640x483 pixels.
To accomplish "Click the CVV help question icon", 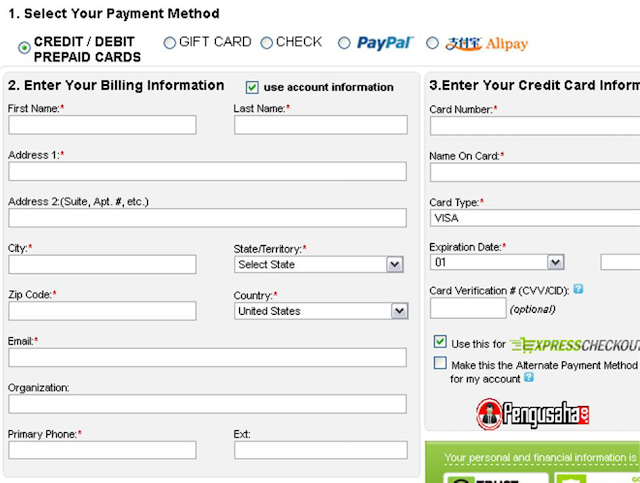I will tap(578, 289).
